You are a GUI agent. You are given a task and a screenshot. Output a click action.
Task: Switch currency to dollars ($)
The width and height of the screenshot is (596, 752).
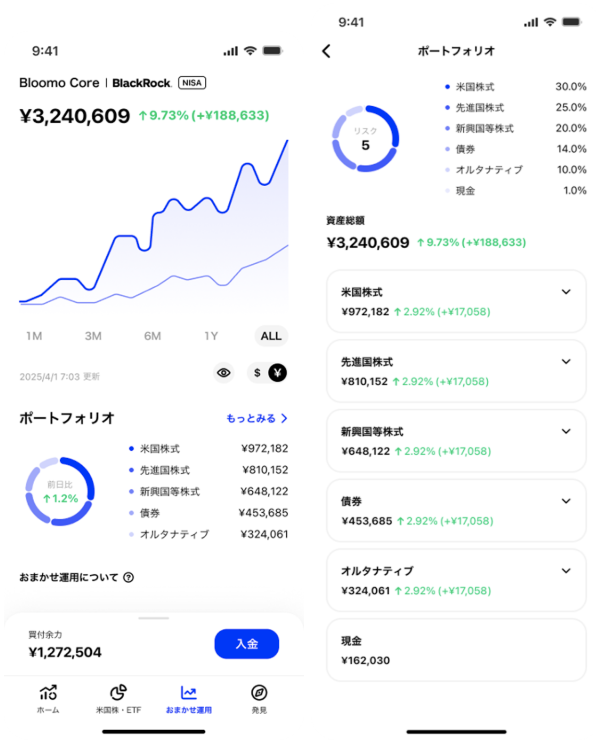point(257,373)
